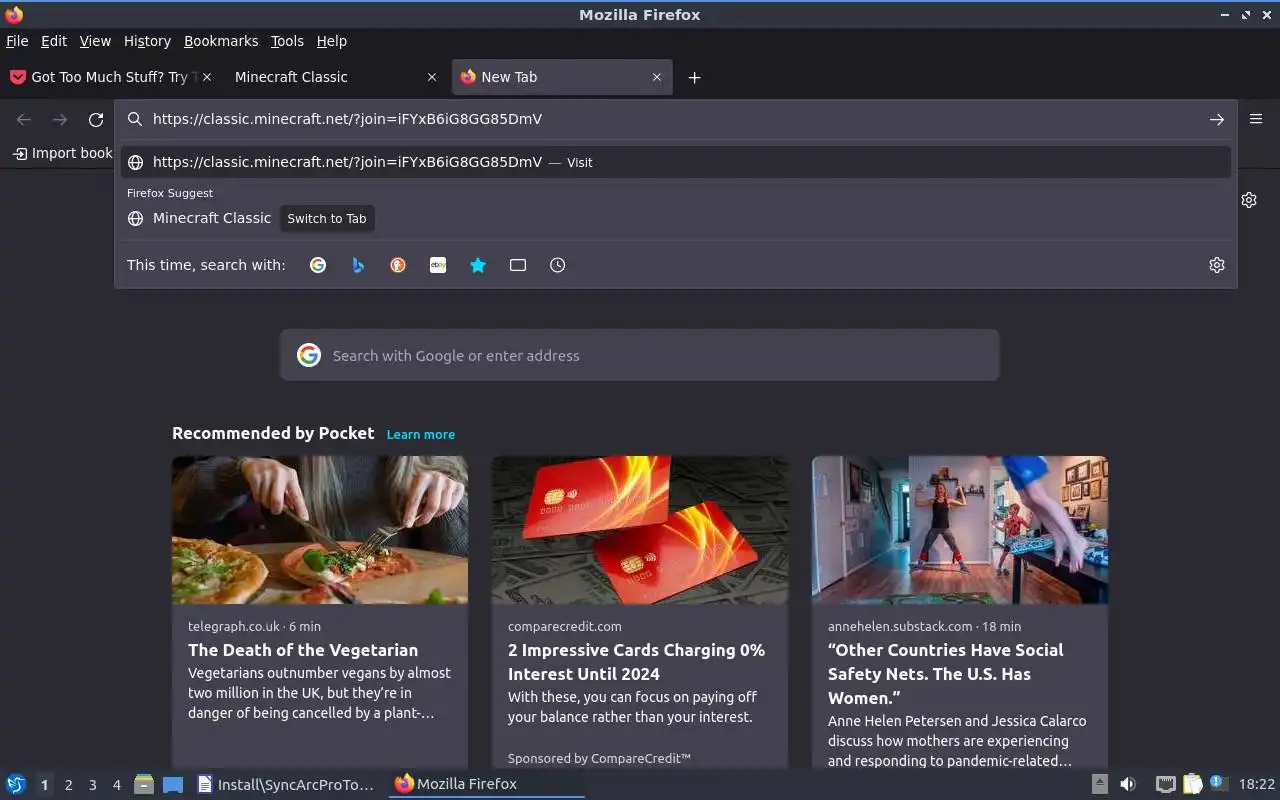Search only in Bookmarks using star icon
The image size is (1280, 800).
coord(478,265)
